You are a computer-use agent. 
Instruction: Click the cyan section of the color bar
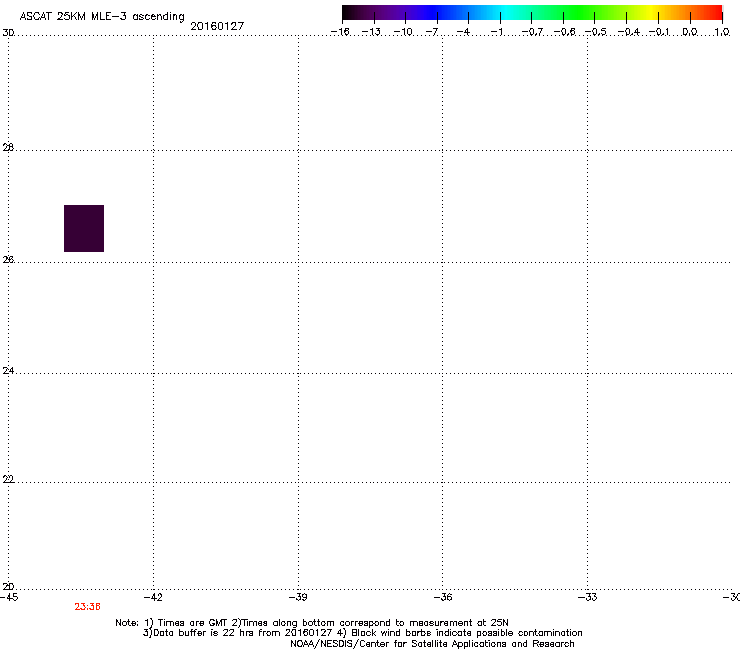[507, 13]
